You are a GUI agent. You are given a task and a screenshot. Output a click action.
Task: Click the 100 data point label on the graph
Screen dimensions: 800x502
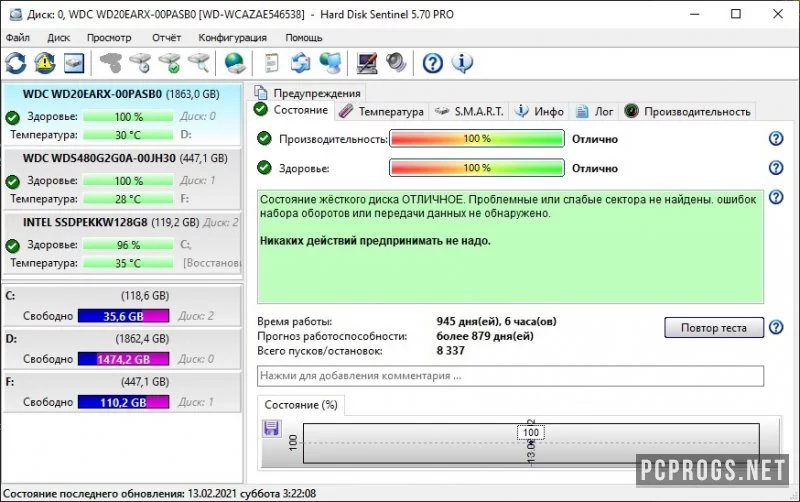531,433
